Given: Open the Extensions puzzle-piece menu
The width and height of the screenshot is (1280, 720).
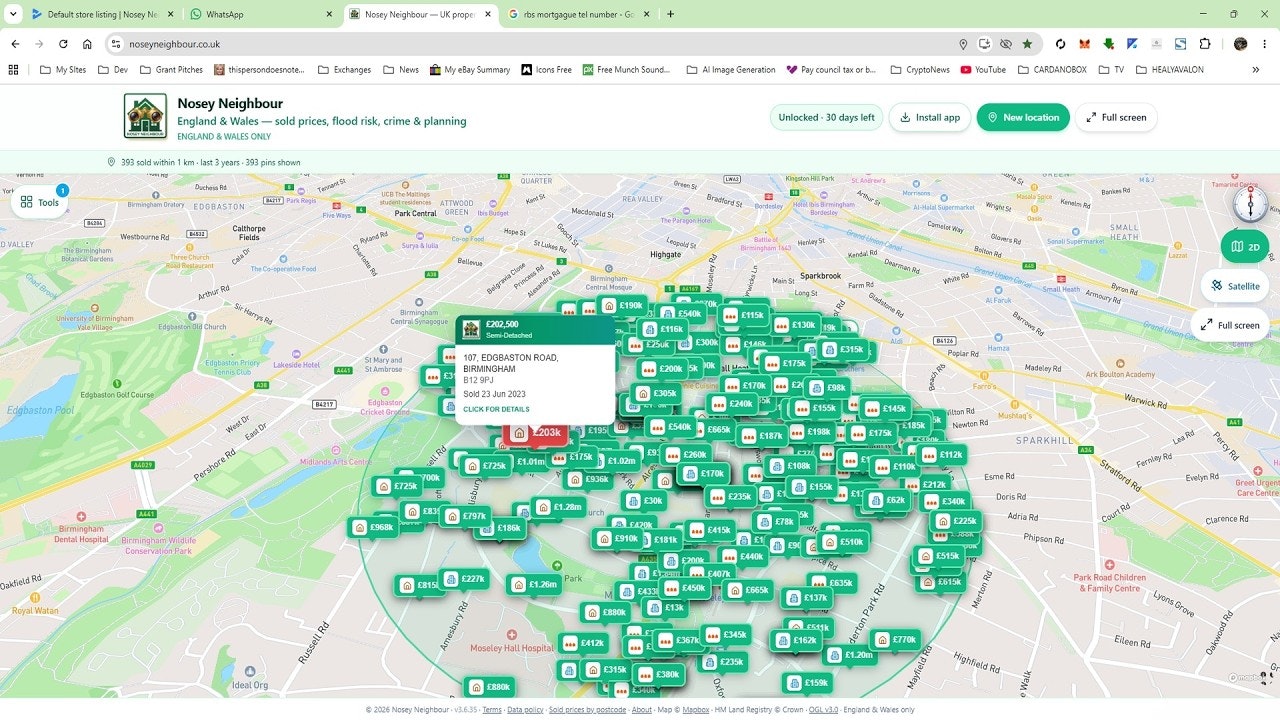Looking at the screenshot, I should pos(1205,44).
